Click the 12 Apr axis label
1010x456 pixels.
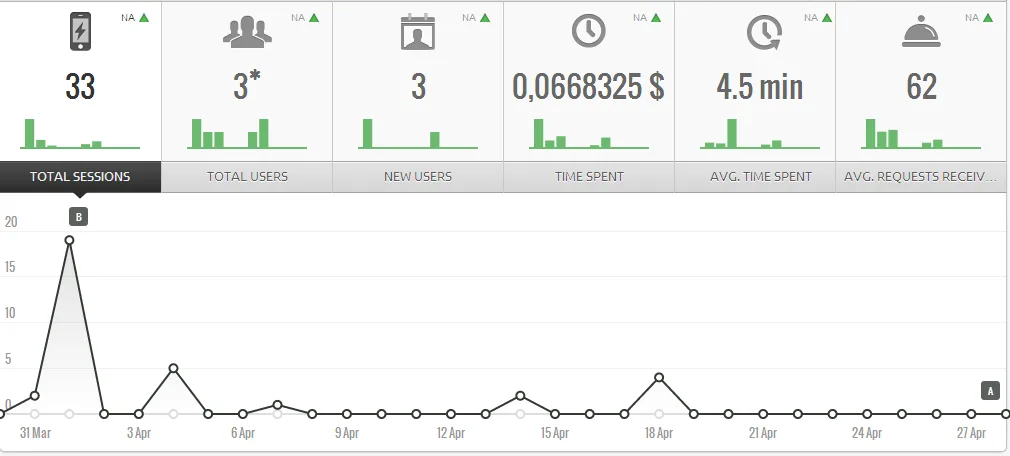coord(451,433)
